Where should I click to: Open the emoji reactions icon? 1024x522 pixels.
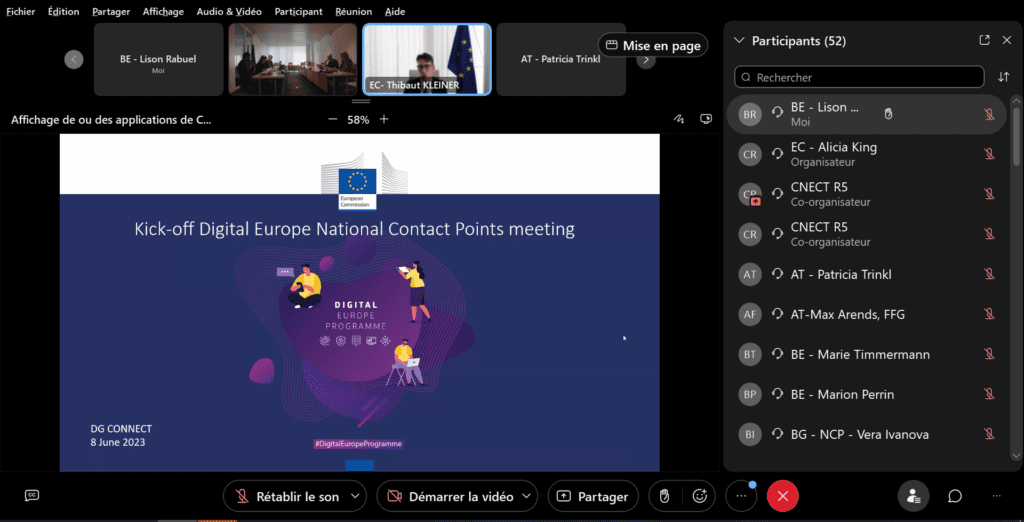coord(700,496)
